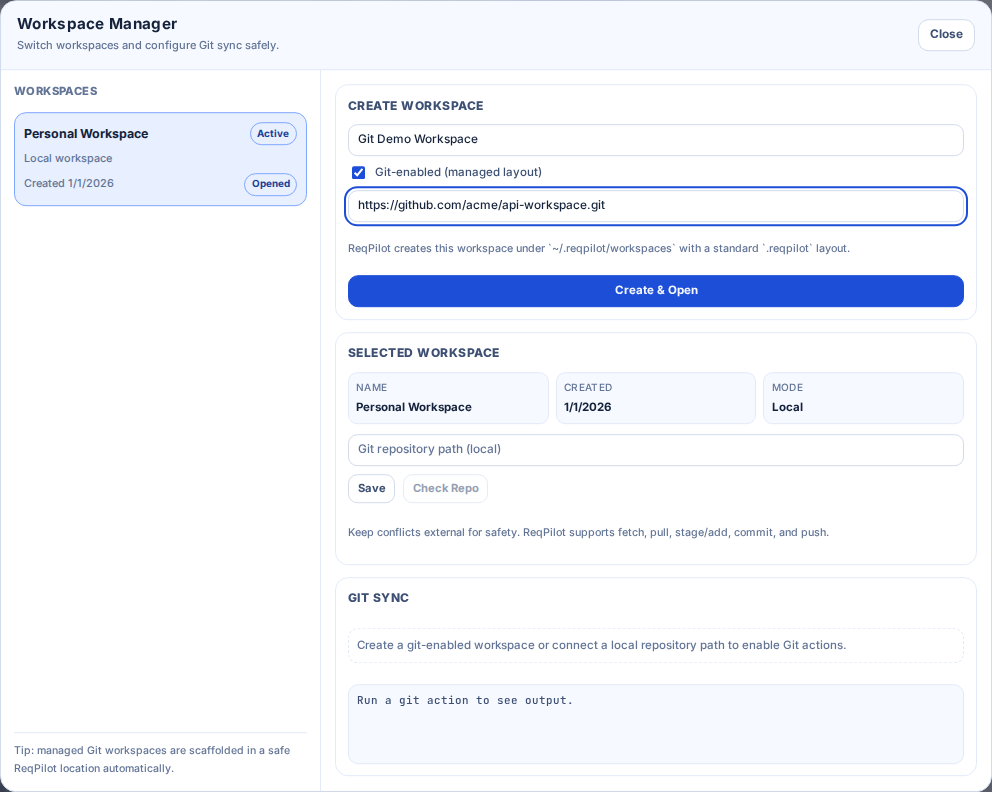This screenshot has height=792, width=992.
Task: Open the WORKSPACES panel header
Action: (x=57, y=91)
